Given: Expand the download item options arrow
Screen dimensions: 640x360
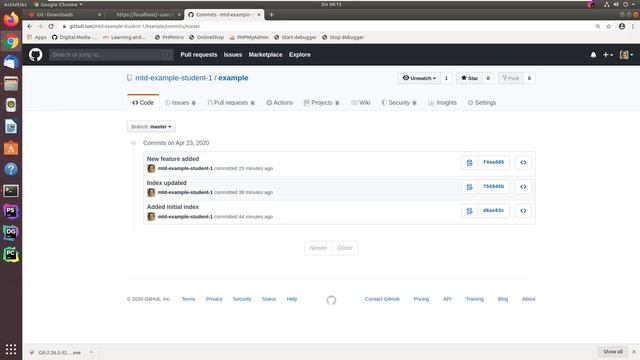Looking at the screenshot, I should (91, 352).
